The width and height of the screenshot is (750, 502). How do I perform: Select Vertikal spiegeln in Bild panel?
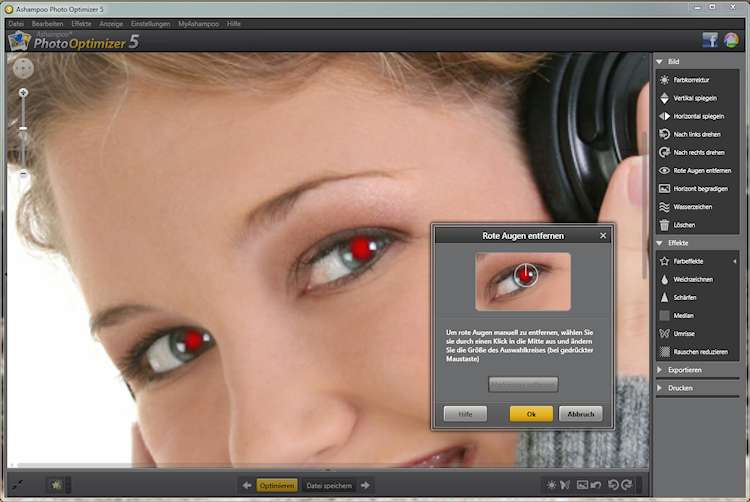[x=665, y=98]
